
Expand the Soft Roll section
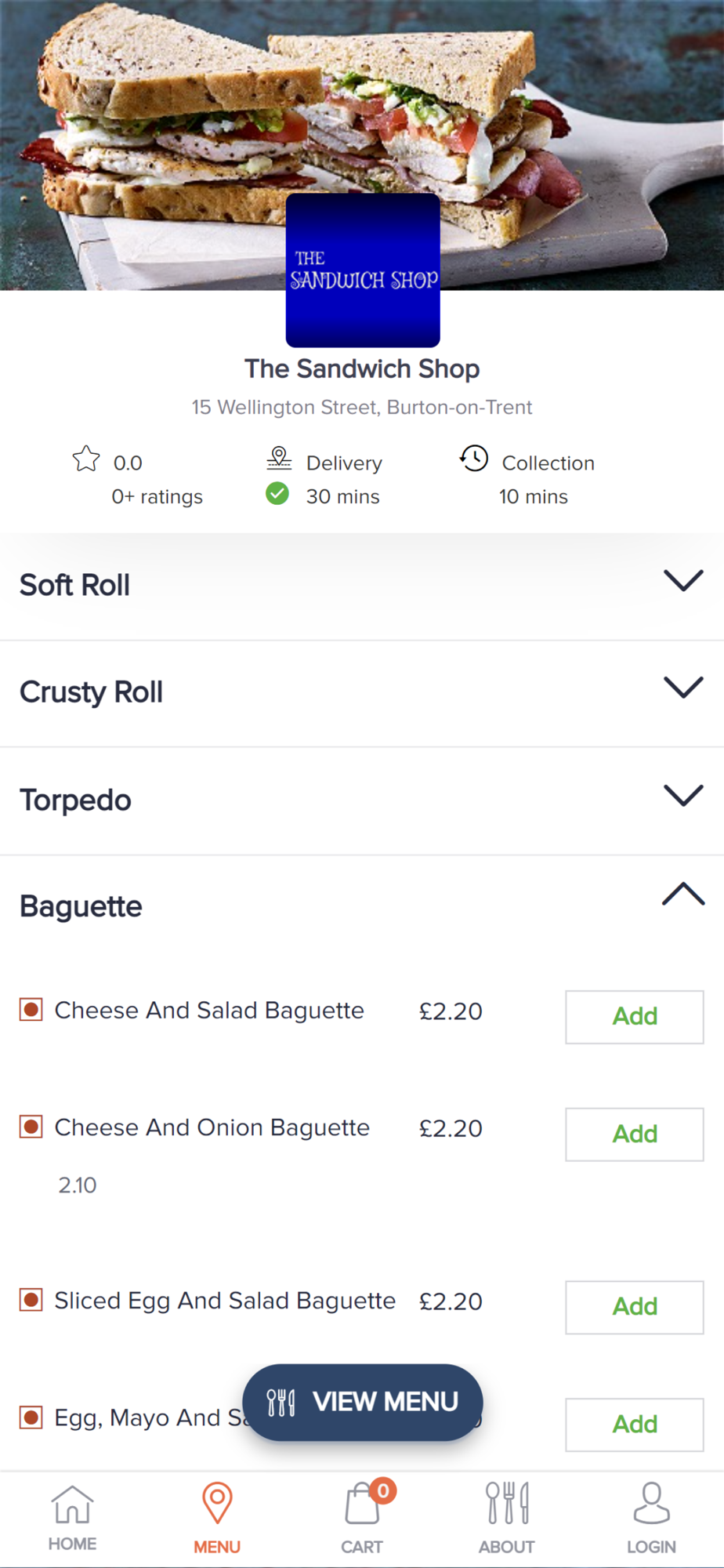(x=683, y=581)
